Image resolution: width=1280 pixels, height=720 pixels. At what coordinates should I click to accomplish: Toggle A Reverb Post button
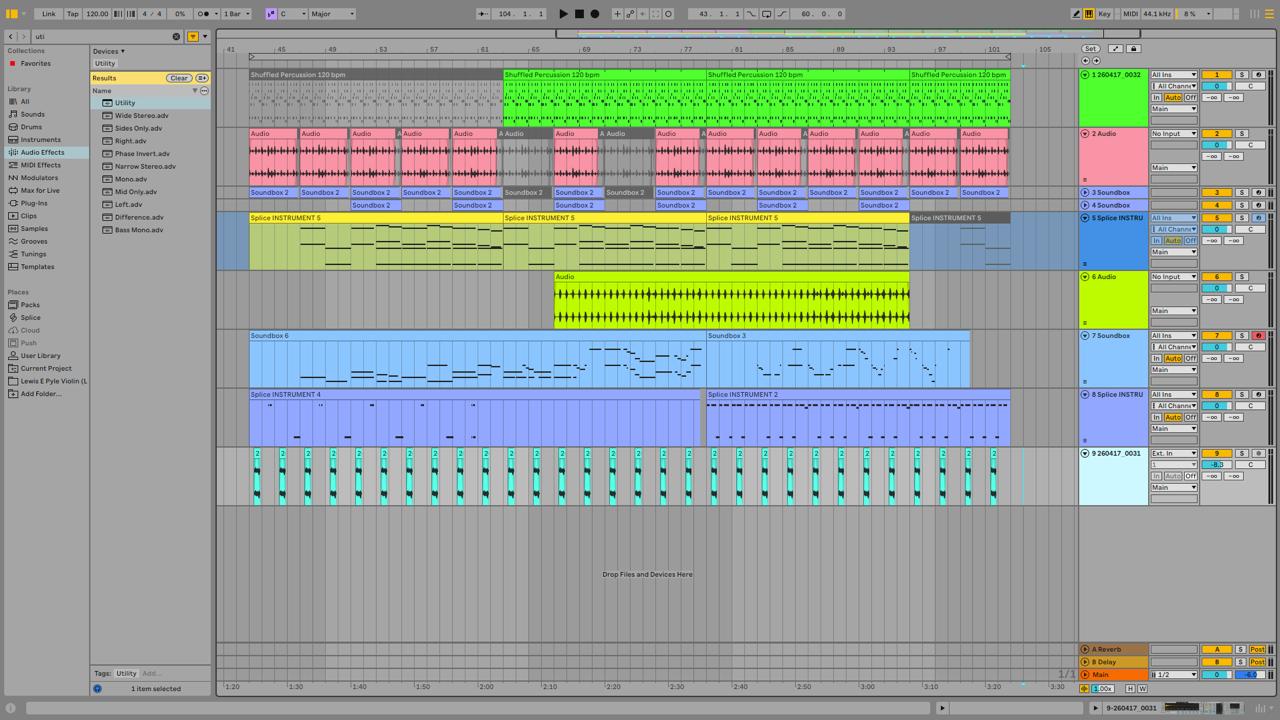point(1257,650)
